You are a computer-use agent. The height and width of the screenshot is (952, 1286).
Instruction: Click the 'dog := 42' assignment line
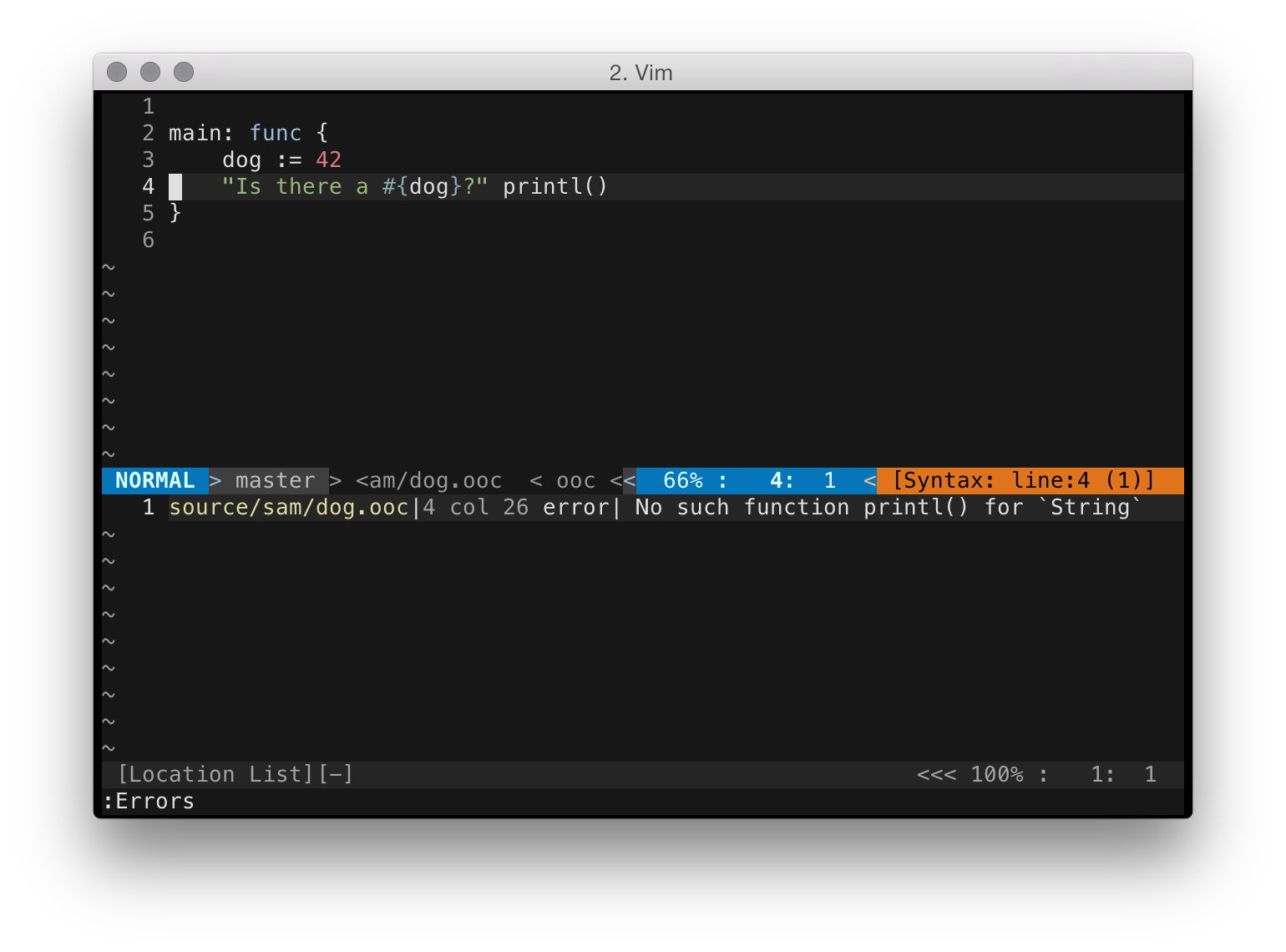[281, 160]
